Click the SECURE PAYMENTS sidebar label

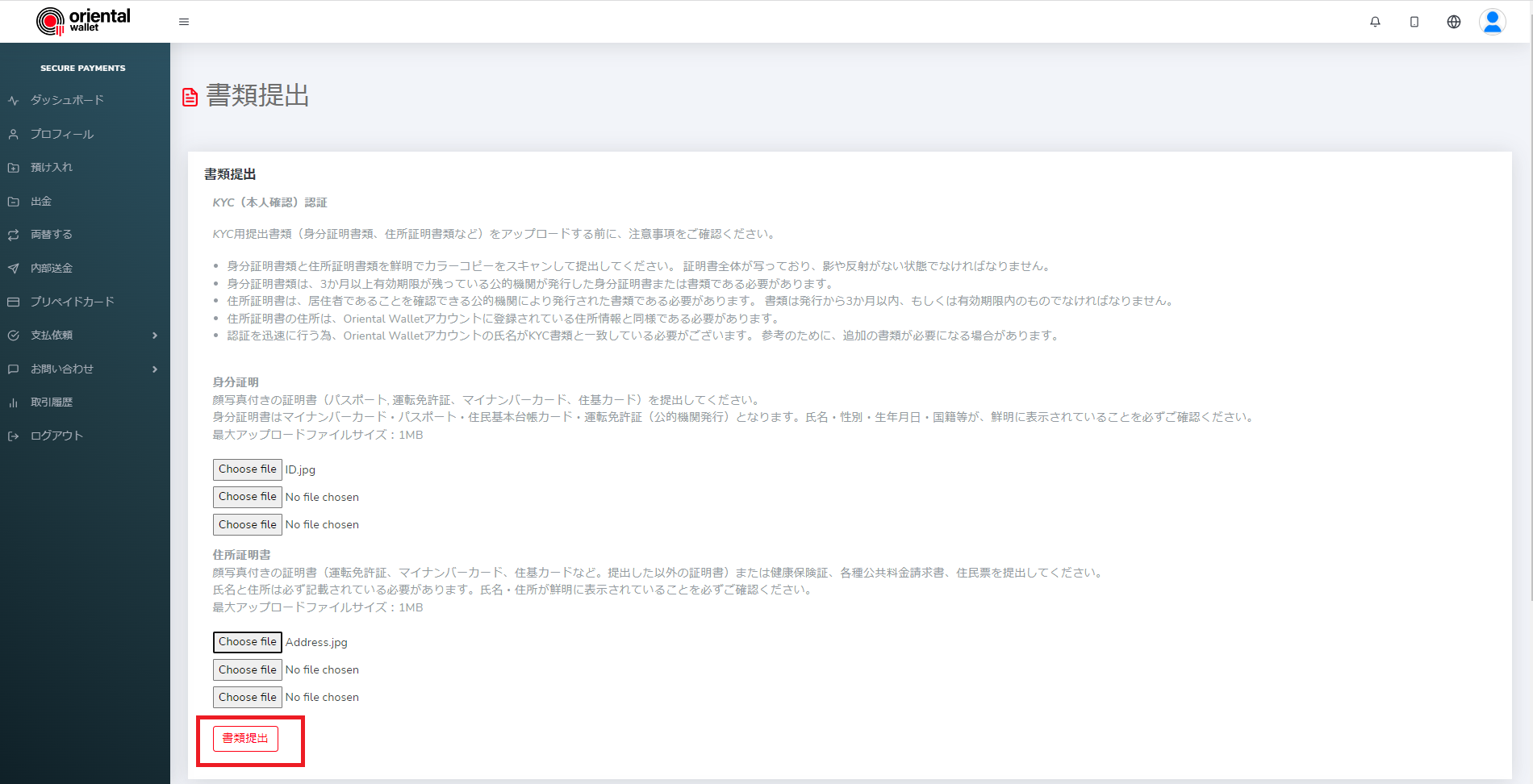(x=83, y=69)
